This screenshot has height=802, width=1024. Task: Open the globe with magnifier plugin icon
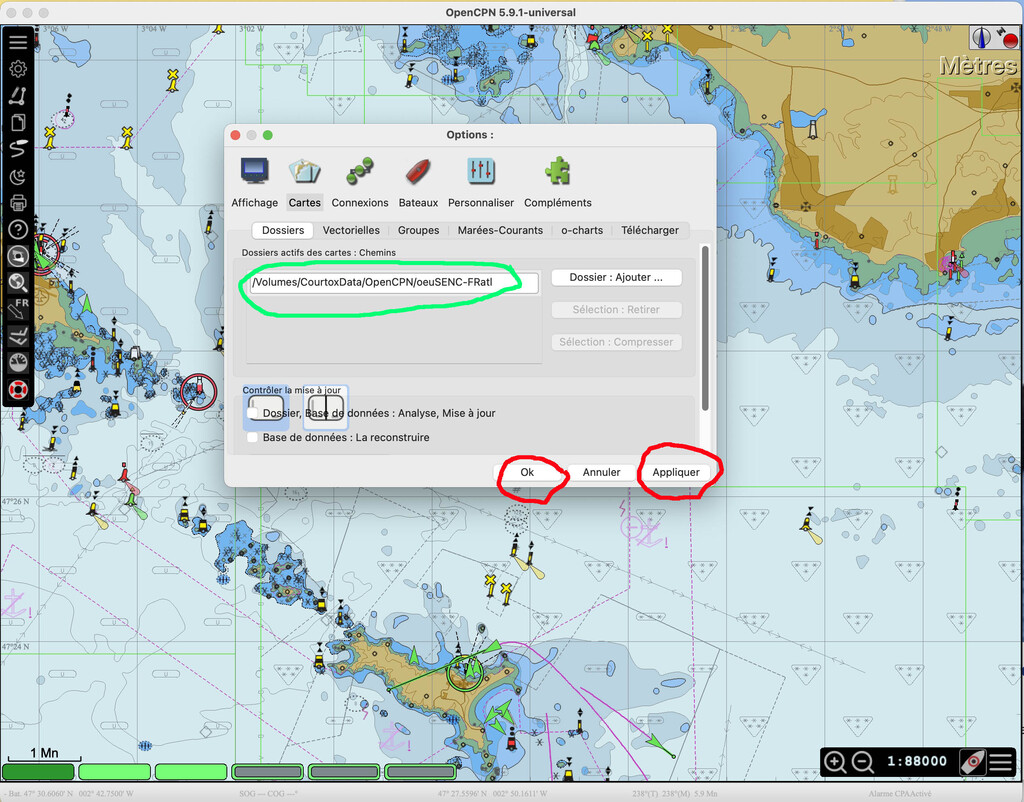18,283
